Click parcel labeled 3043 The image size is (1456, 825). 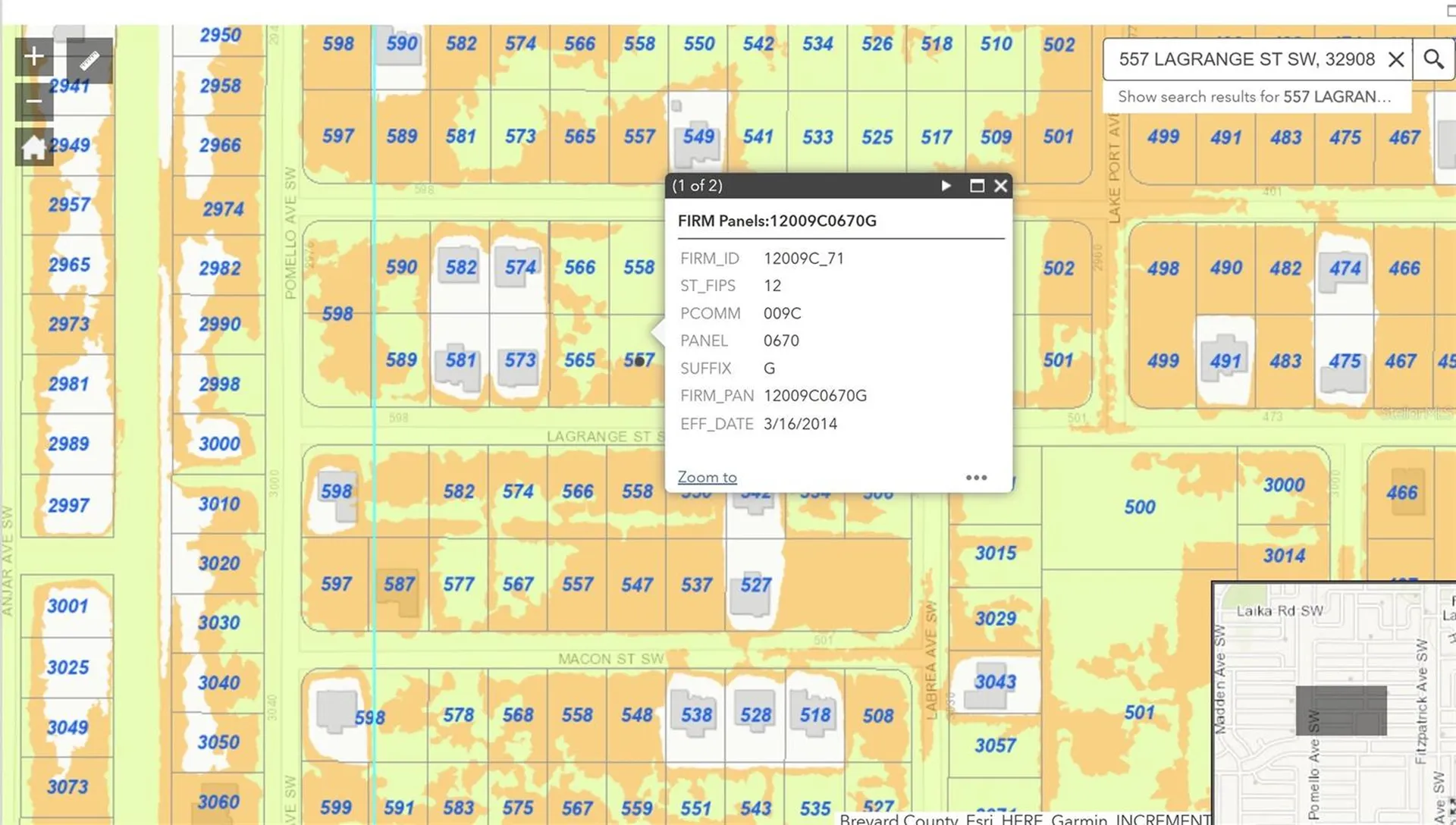pyautogui.click(x=995, y=682)
